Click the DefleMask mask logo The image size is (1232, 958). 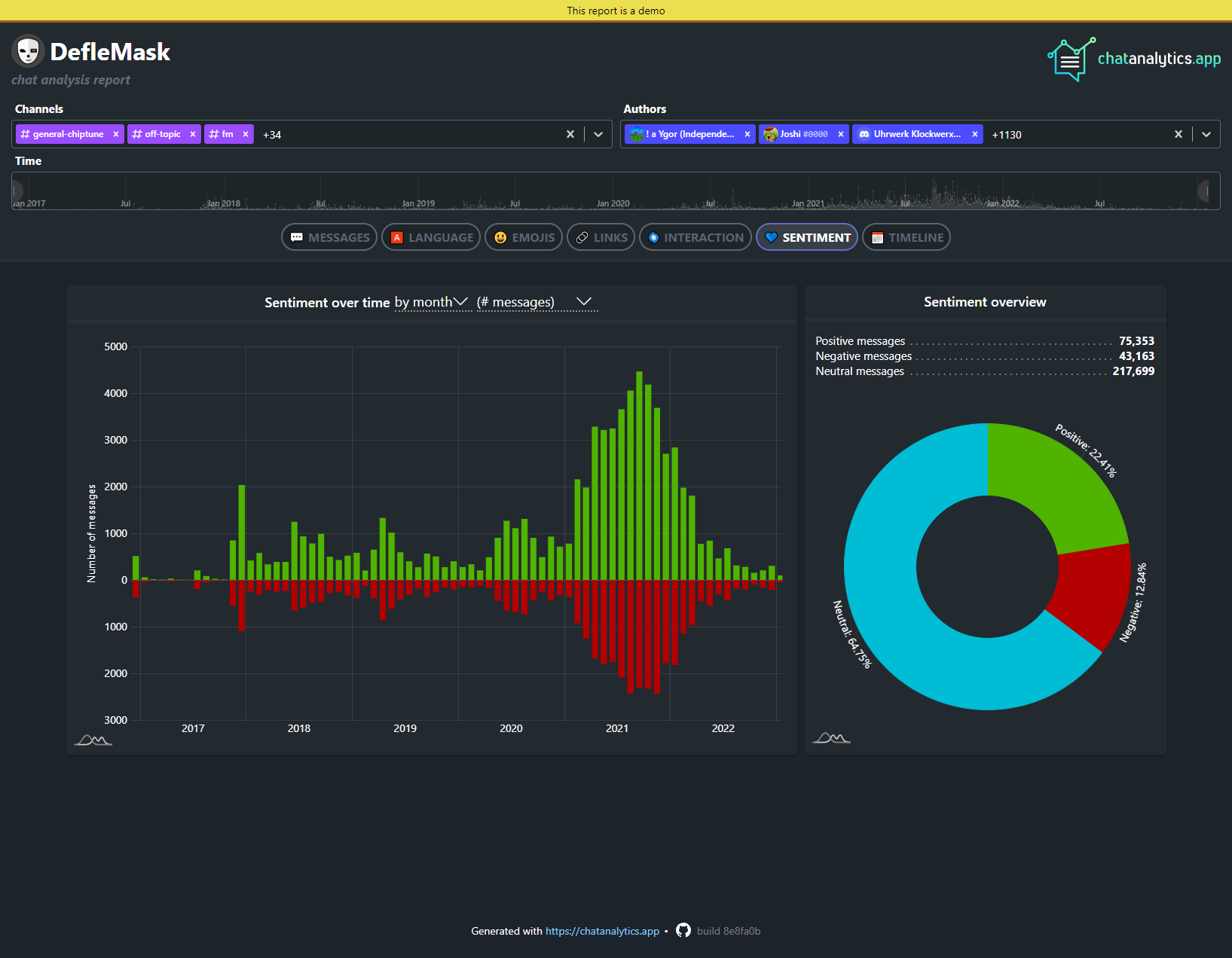point(29,51)
